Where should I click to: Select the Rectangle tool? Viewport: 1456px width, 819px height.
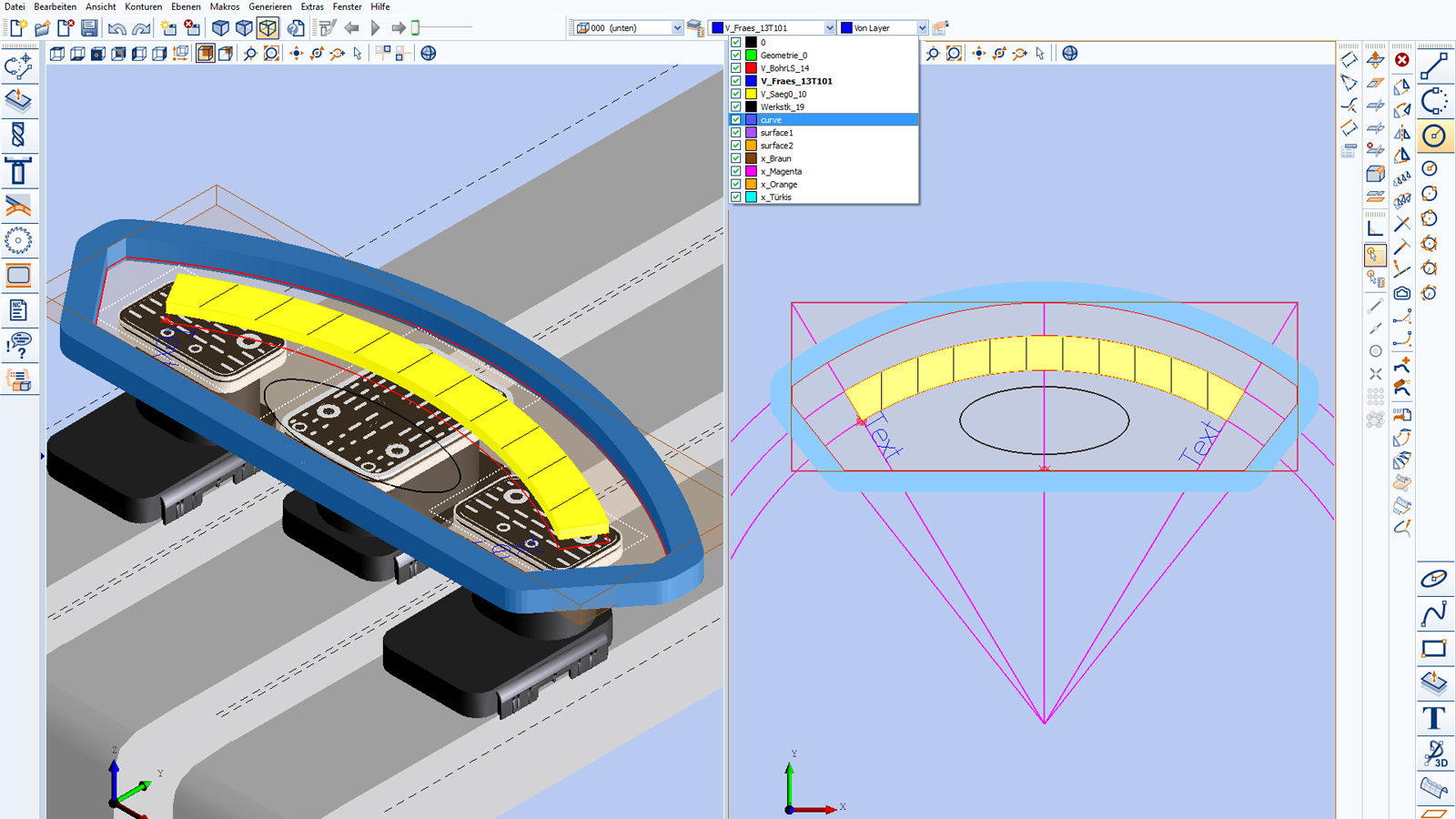1434,649
